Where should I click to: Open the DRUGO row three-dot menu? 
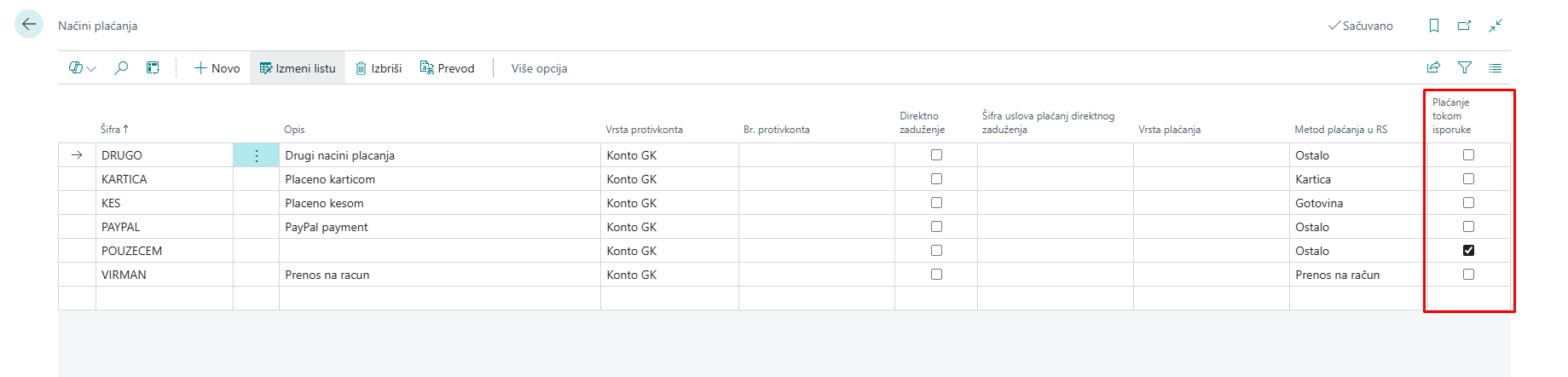pyautogui.click(x=257, y=155)
